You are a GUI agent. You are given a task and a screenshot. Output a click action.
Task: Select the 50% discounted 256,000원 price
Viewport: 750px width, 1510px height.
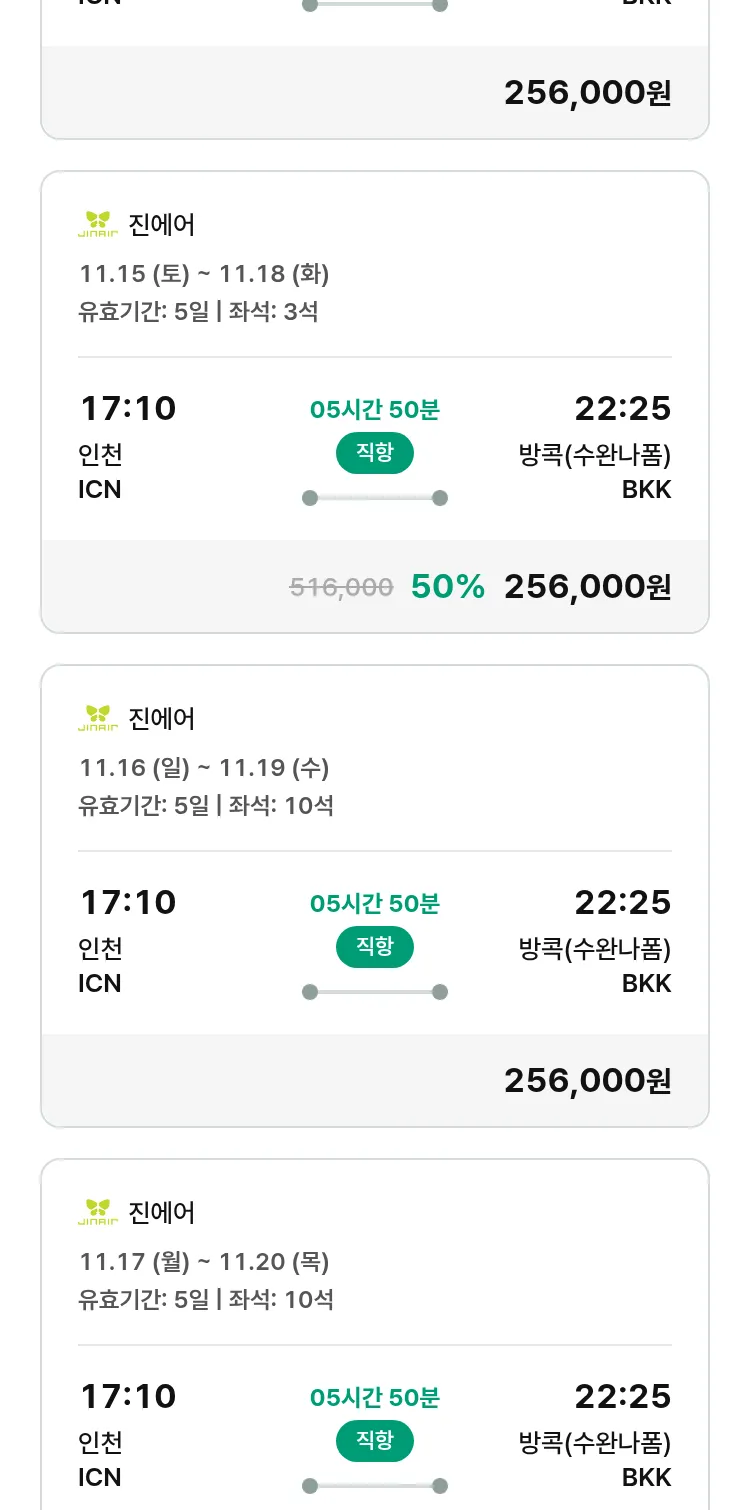(587, 587)
